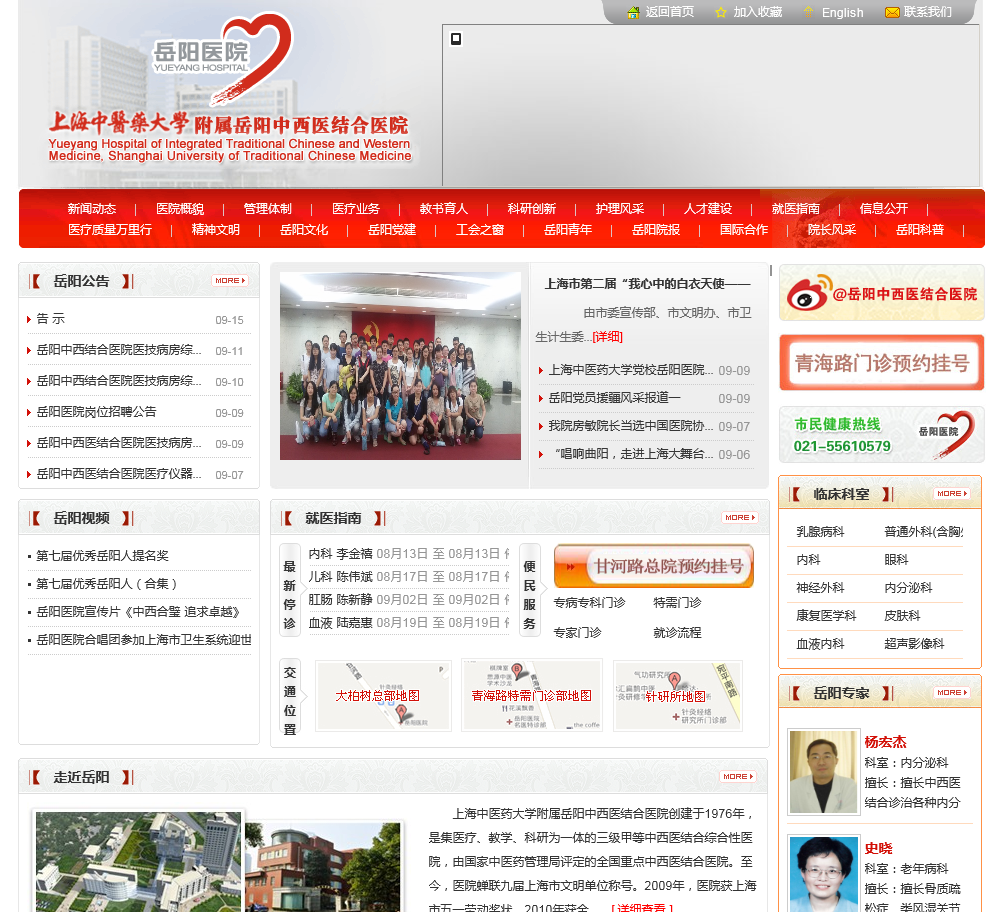
Task: Click the Yueyang Hospital heart logo
Action: pos(223,59)
